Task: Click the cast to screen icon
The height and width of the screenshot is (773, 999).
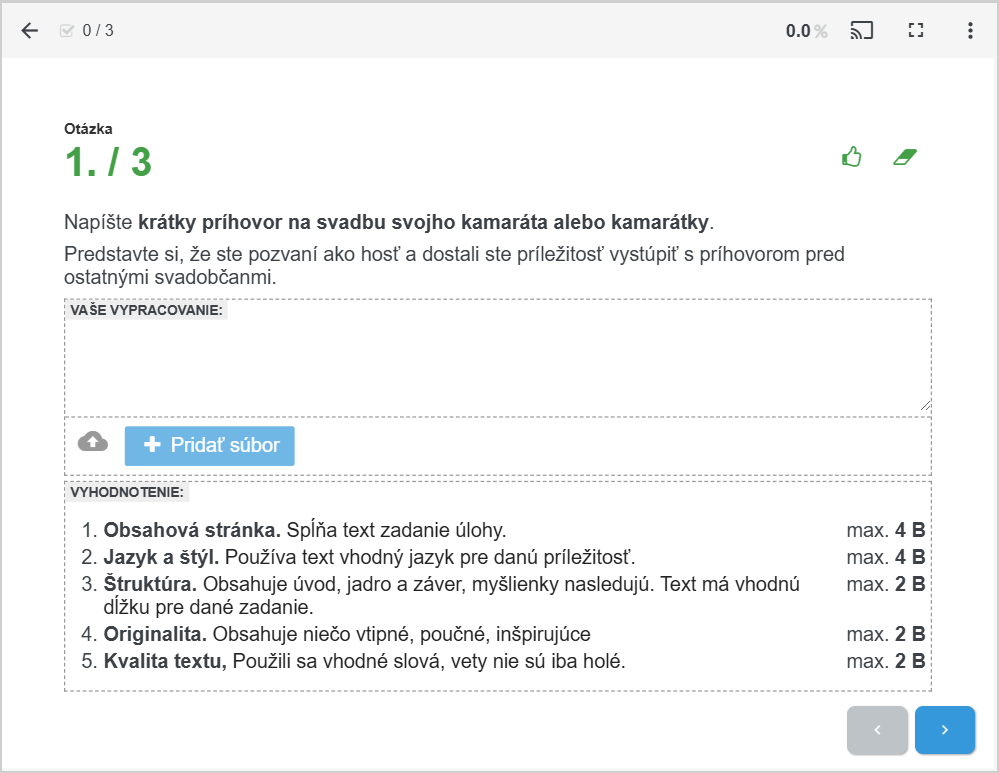Action: coord(861,30)
